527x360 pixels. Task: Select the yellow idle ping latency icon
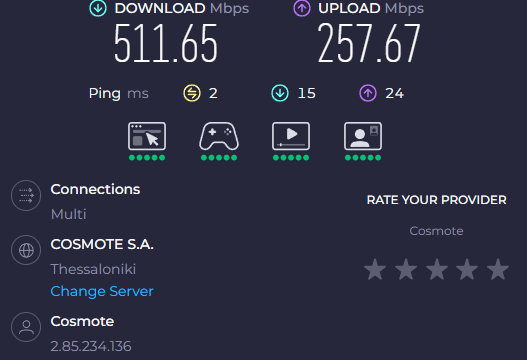(x=192, y=93)
